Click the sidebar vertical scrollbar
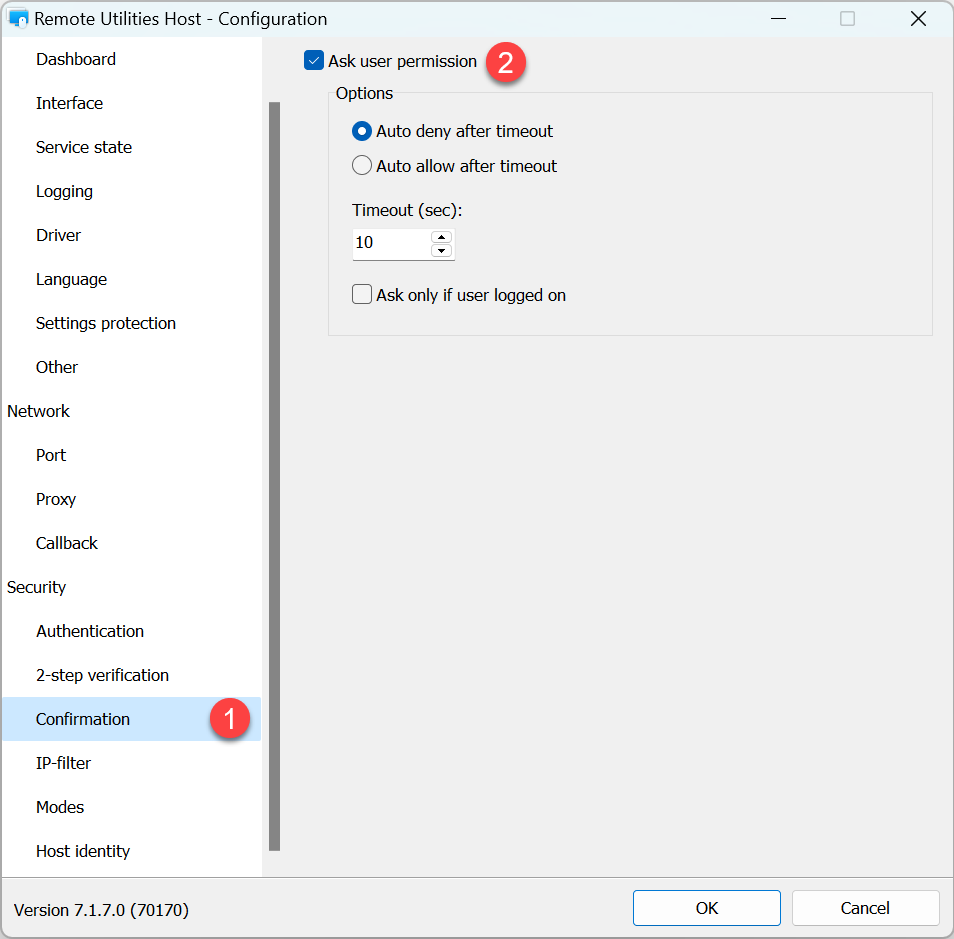Viewport: 954px width, 939px height. 274,475
